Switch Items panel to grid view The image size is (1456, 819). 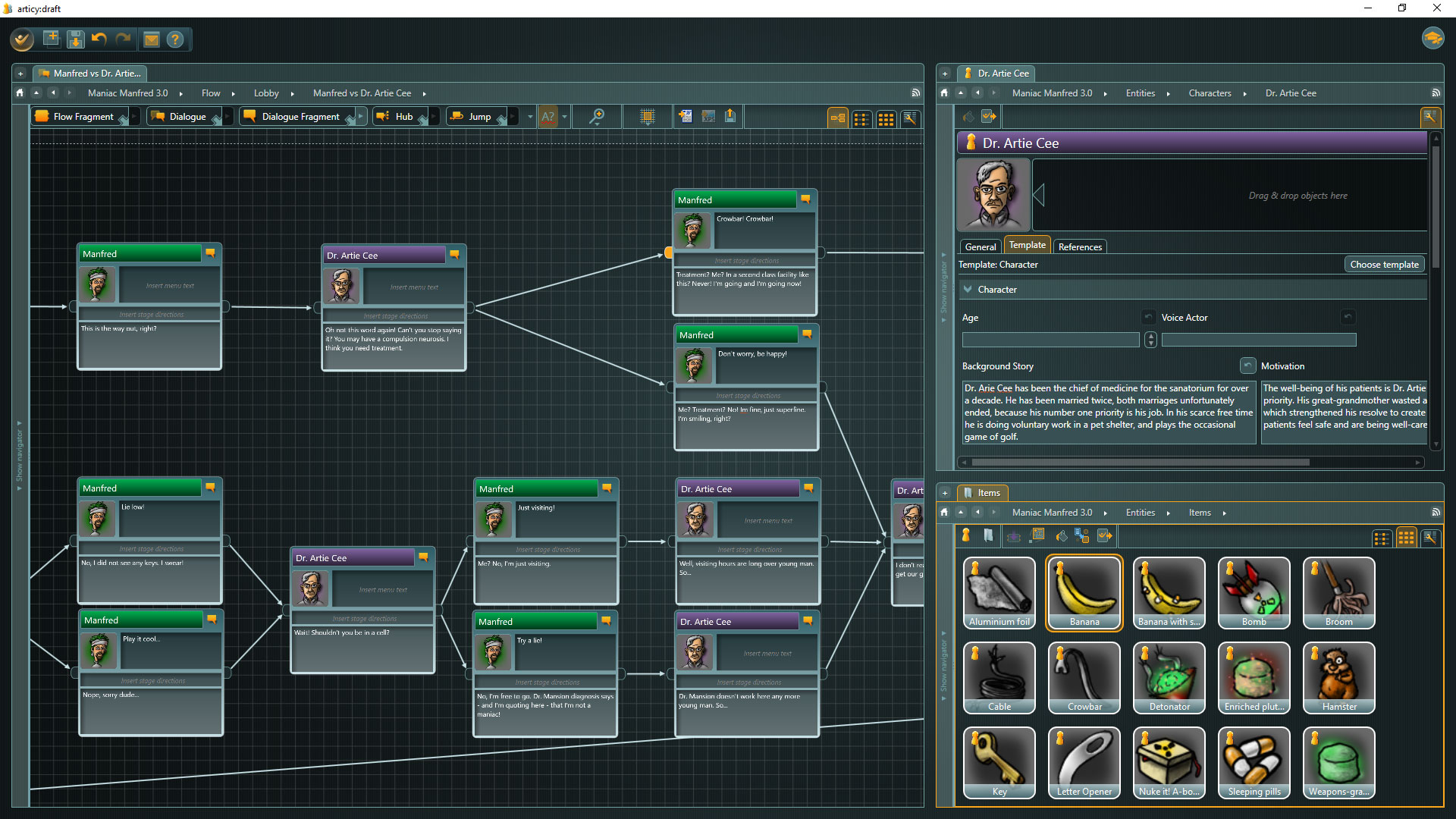coord(1406,538)
